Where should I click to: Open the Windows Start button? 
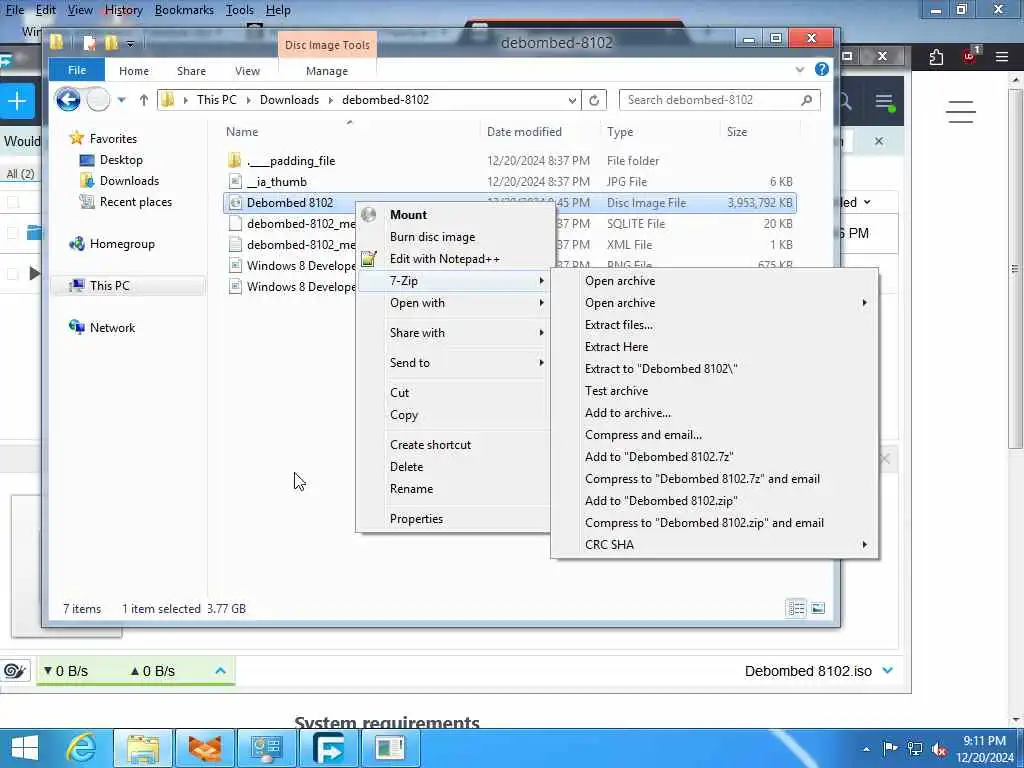pos(25,748)
